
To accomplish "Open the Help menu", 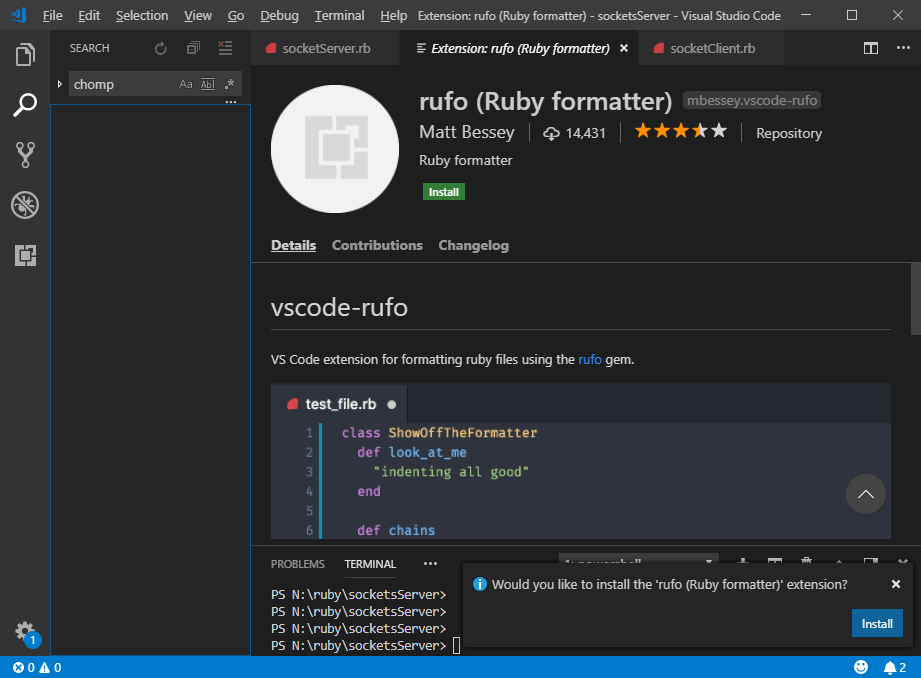I will point(393,15).
